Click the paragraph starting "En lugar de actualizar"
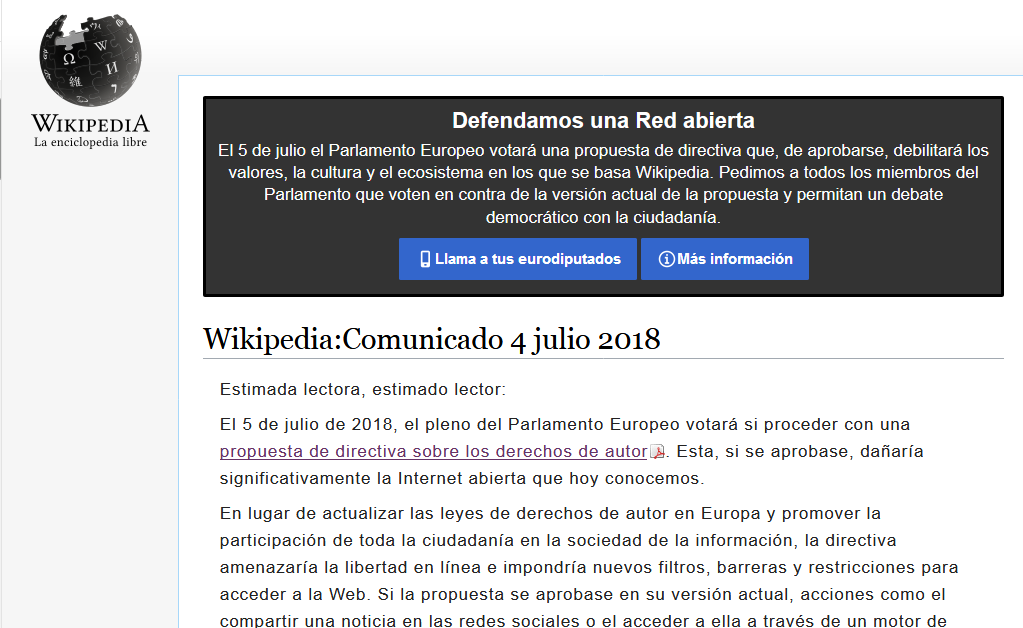The height and width of the screenshot is (628, 1023). [x=549, y=514]
